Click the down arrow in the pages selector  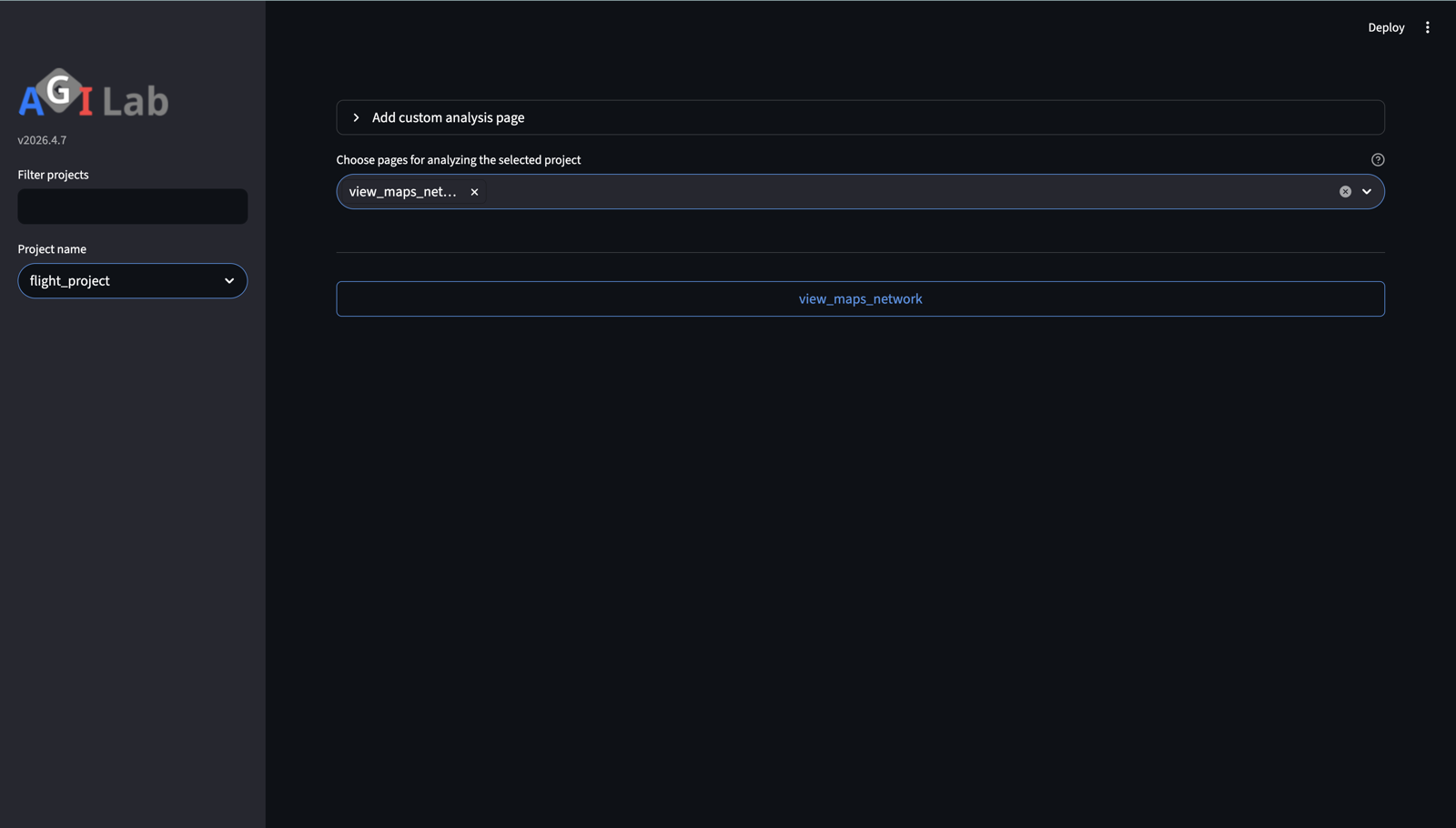coord(1366,191)
